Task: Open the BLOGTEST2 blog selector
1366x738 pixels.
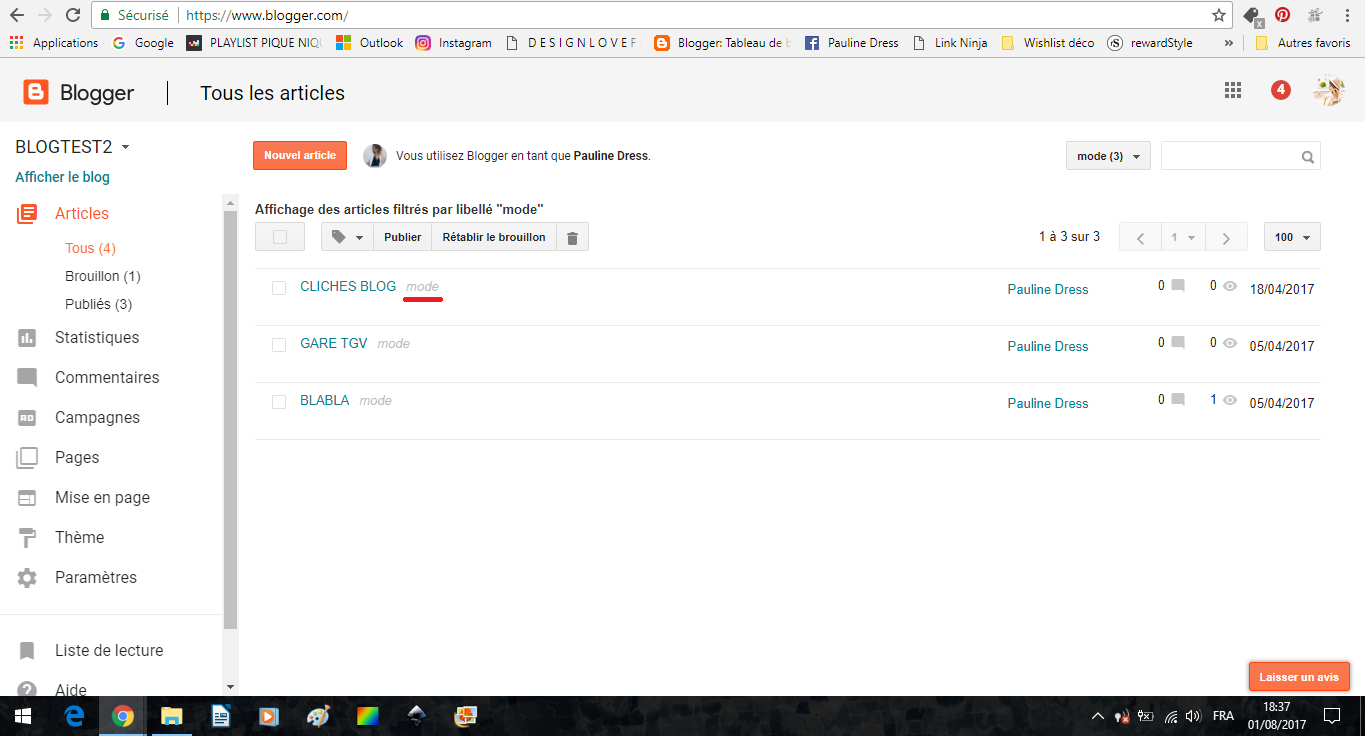Action: coord(72,147)
